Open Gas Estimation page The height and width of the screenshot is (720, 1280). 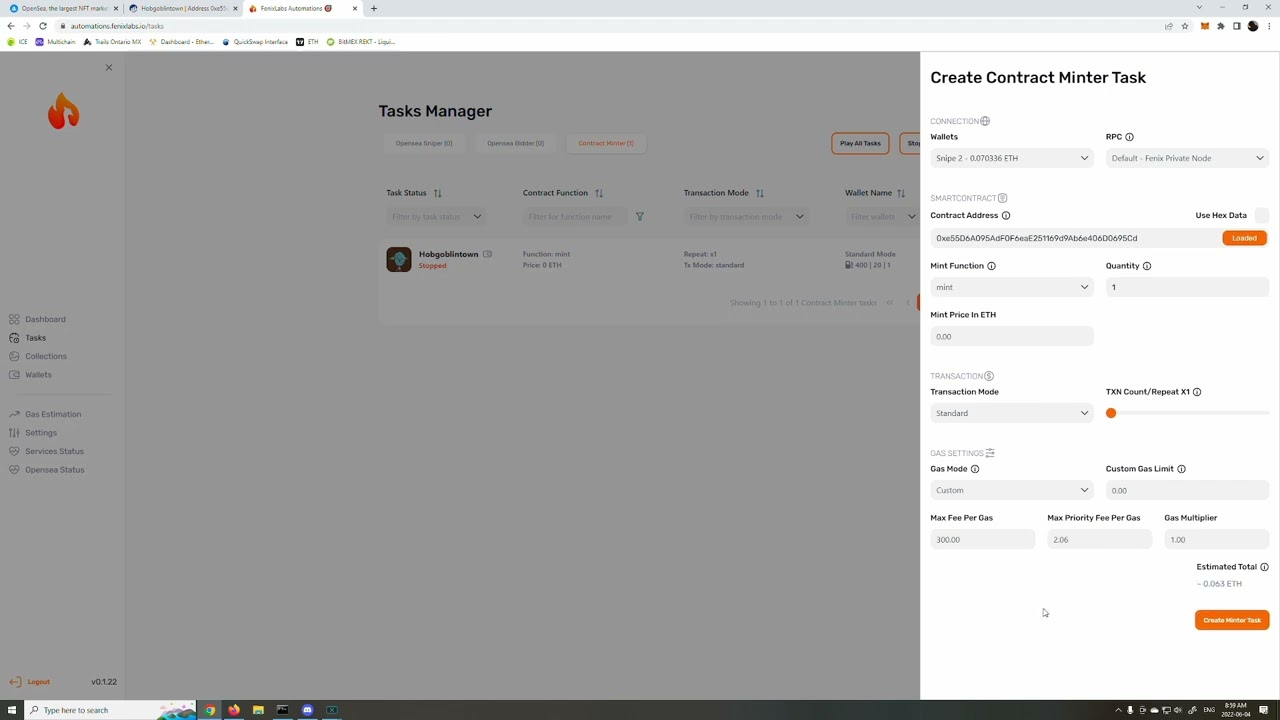tap(53, 414)
